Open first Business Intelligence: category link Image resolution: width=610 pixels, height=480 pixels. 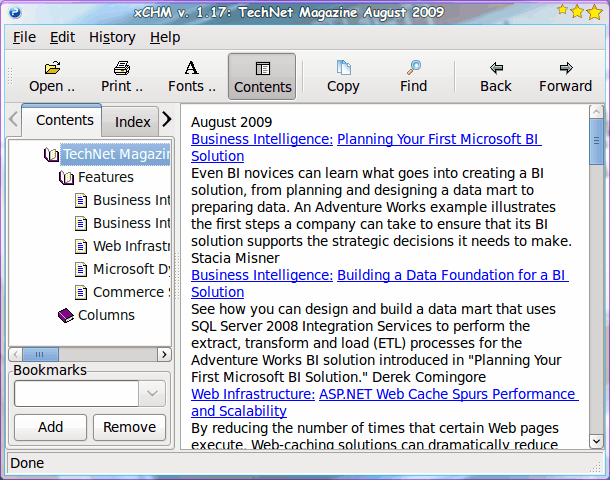tap(262, 139)
